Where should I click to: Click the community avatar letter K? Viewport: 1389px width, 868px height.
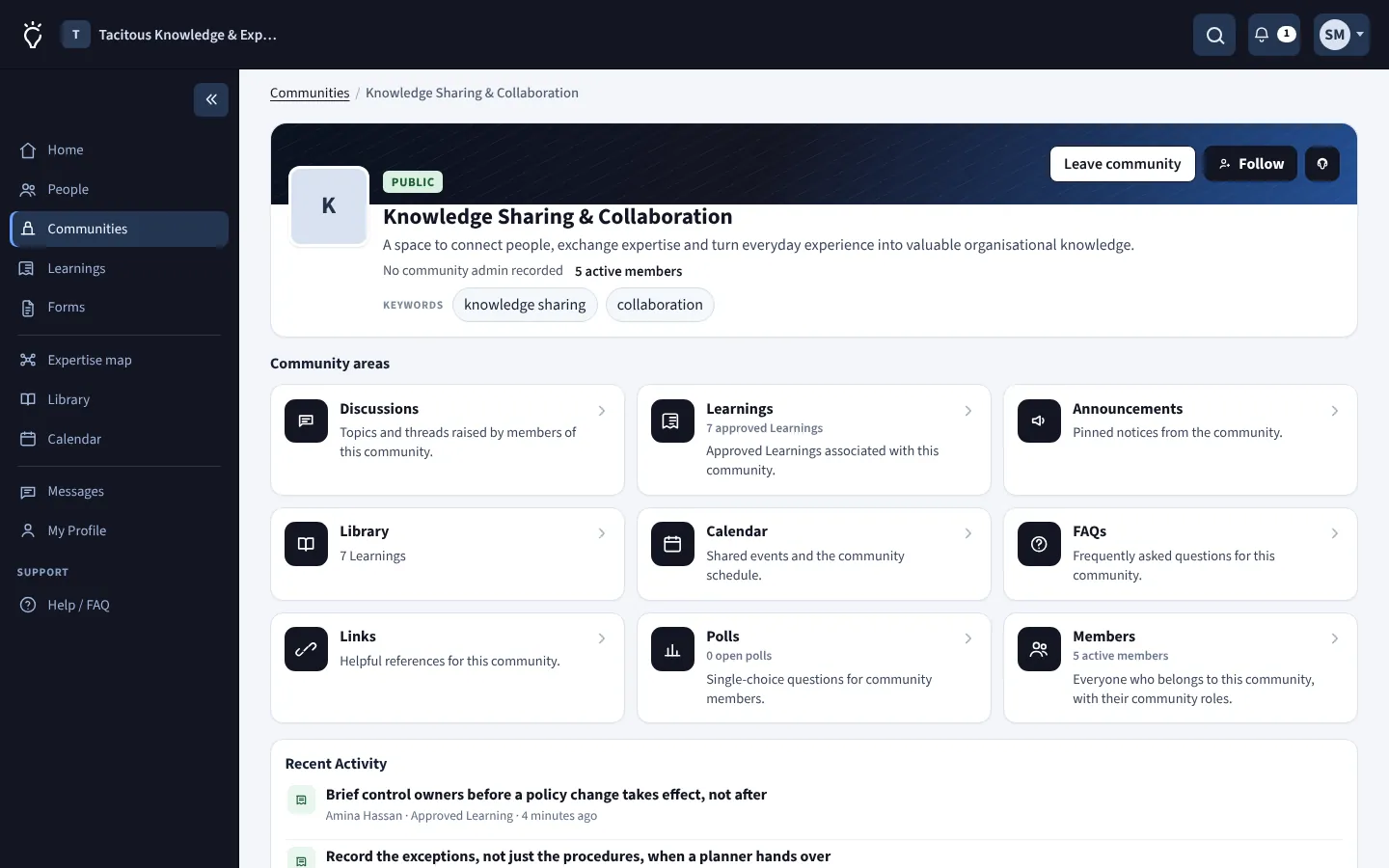tap(329, 205)
